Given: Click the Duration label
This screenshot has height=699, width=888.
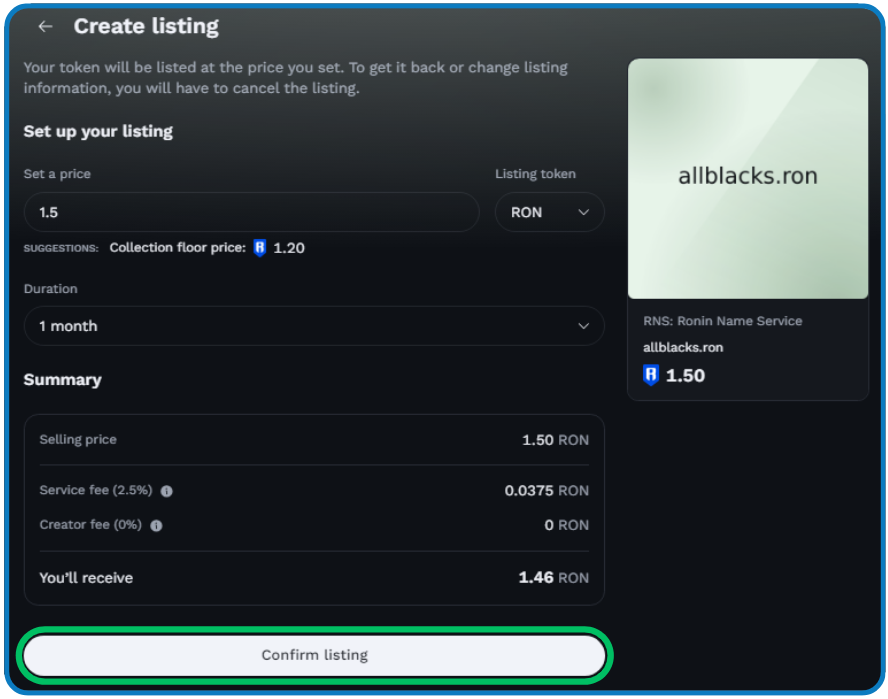Looking at the screenshot, I should tap(50, 288).
